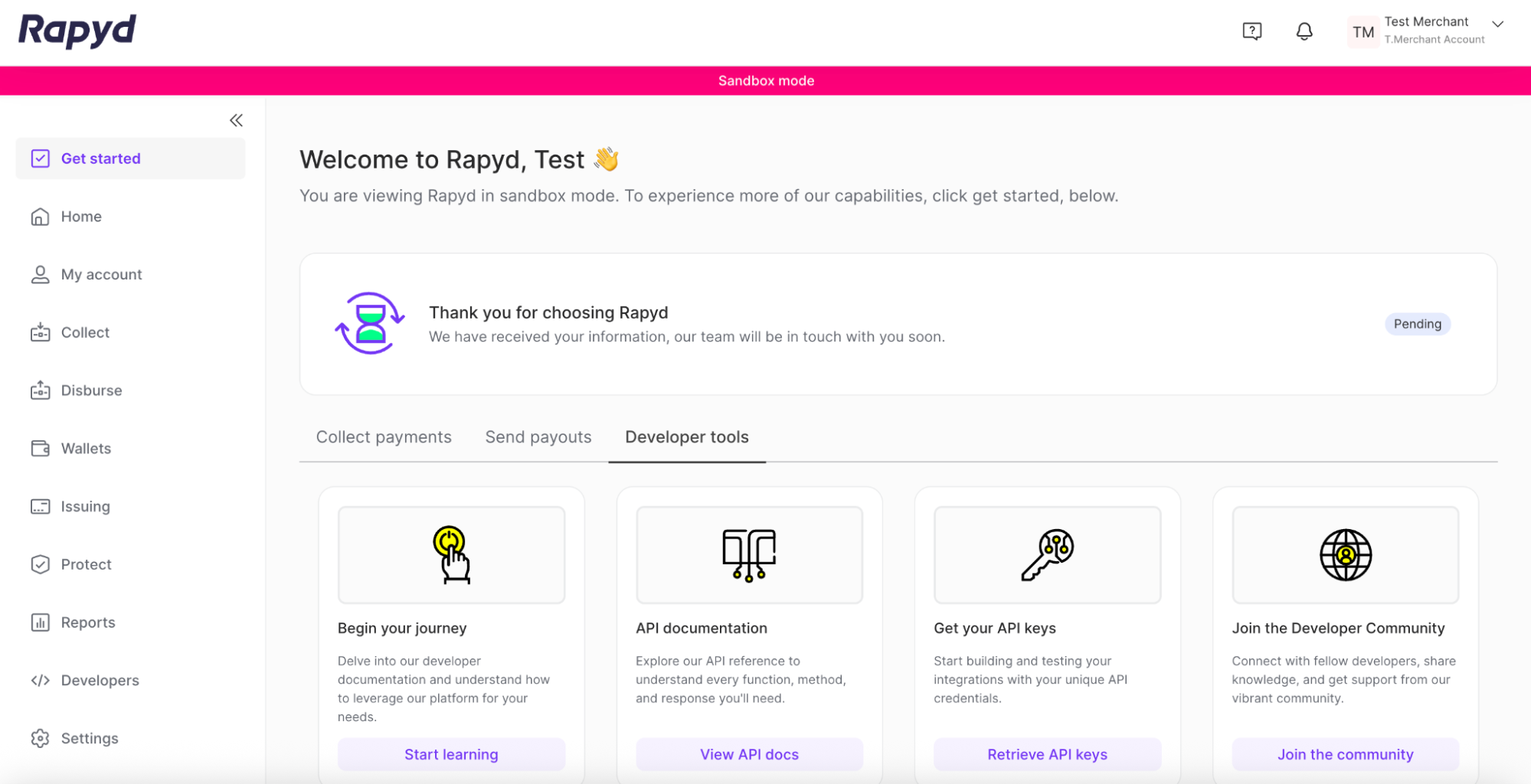
Task: Open the Protect section
Action: pos(86,564)
